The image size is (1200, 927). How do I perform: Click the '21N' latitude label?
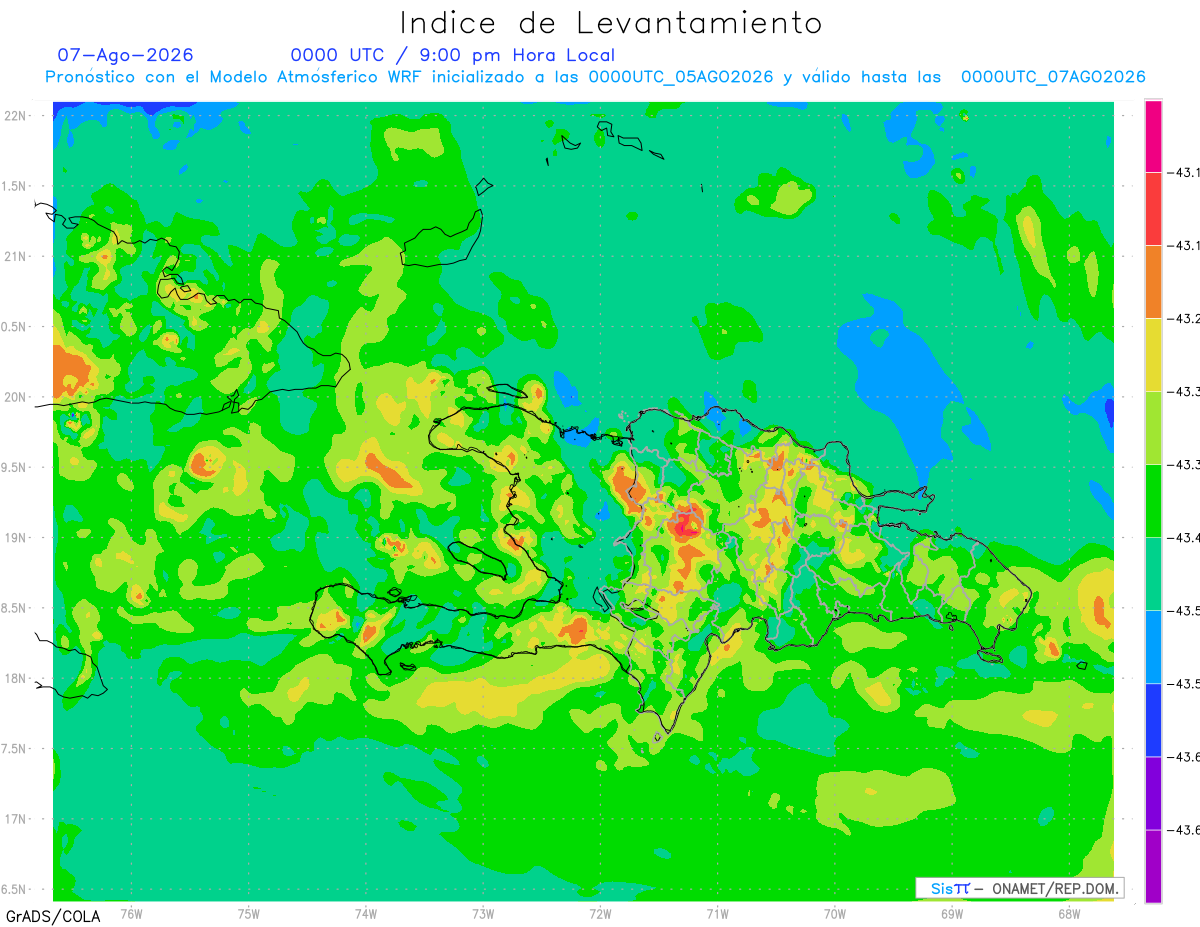tap(17, 257)
